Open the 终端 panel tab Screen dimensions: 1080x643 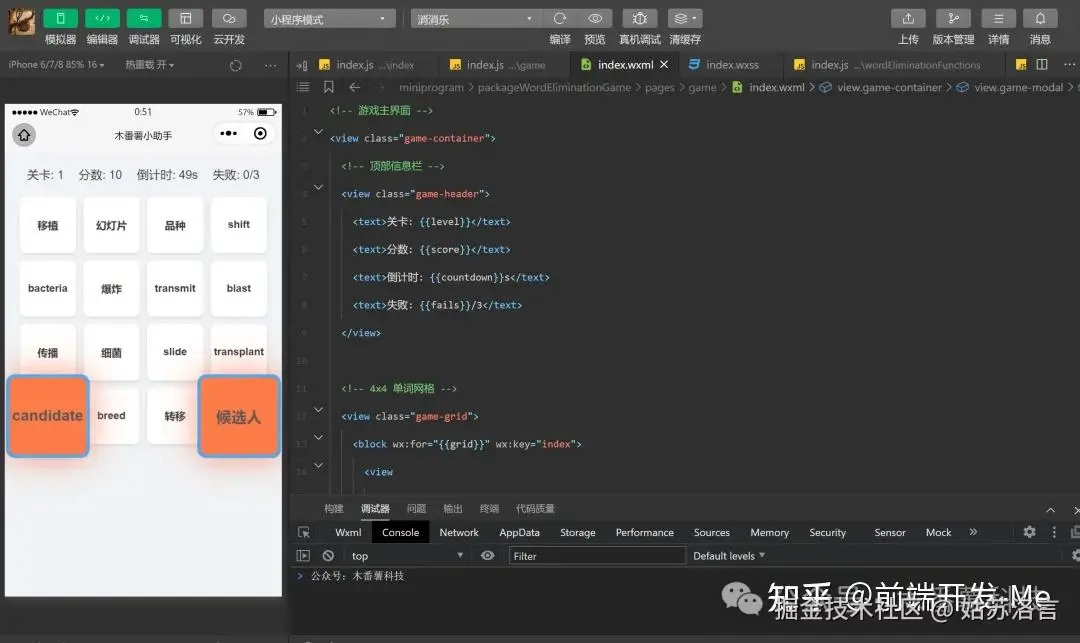[x=489, y=509]
